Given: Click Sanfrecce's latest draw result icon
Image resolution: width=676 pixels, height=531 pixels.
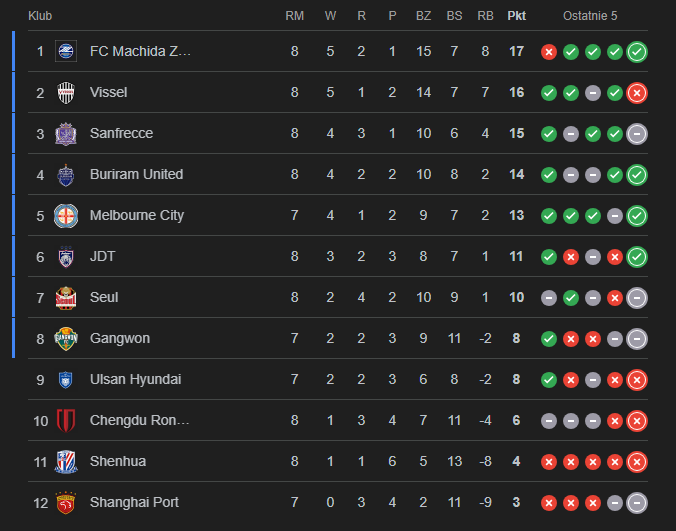Looking at the screenshot, I should 637,134.
